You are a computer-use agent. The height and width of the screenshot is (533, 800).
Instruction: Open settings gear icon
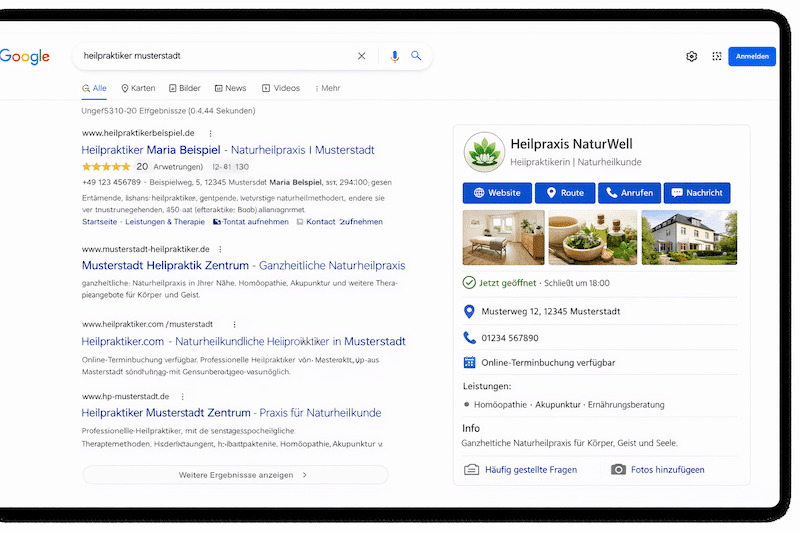point(691,57)
